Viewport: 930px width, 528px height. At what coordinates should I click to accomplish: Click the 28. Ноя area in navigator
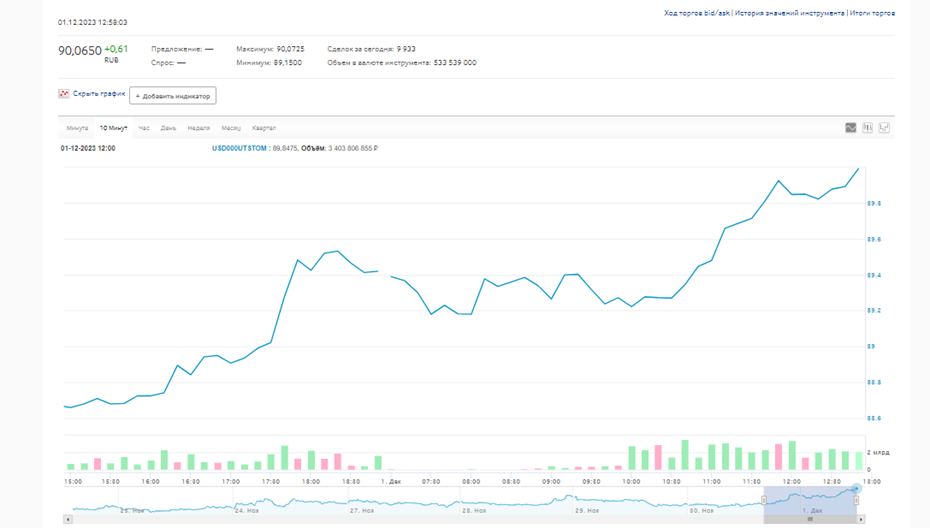pos(474,510)
